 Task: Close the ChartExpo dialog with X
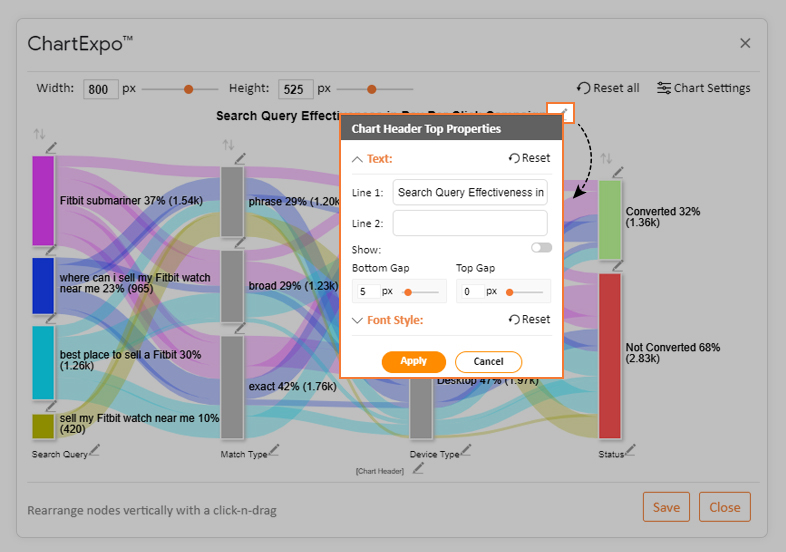[x=745, y=43]
